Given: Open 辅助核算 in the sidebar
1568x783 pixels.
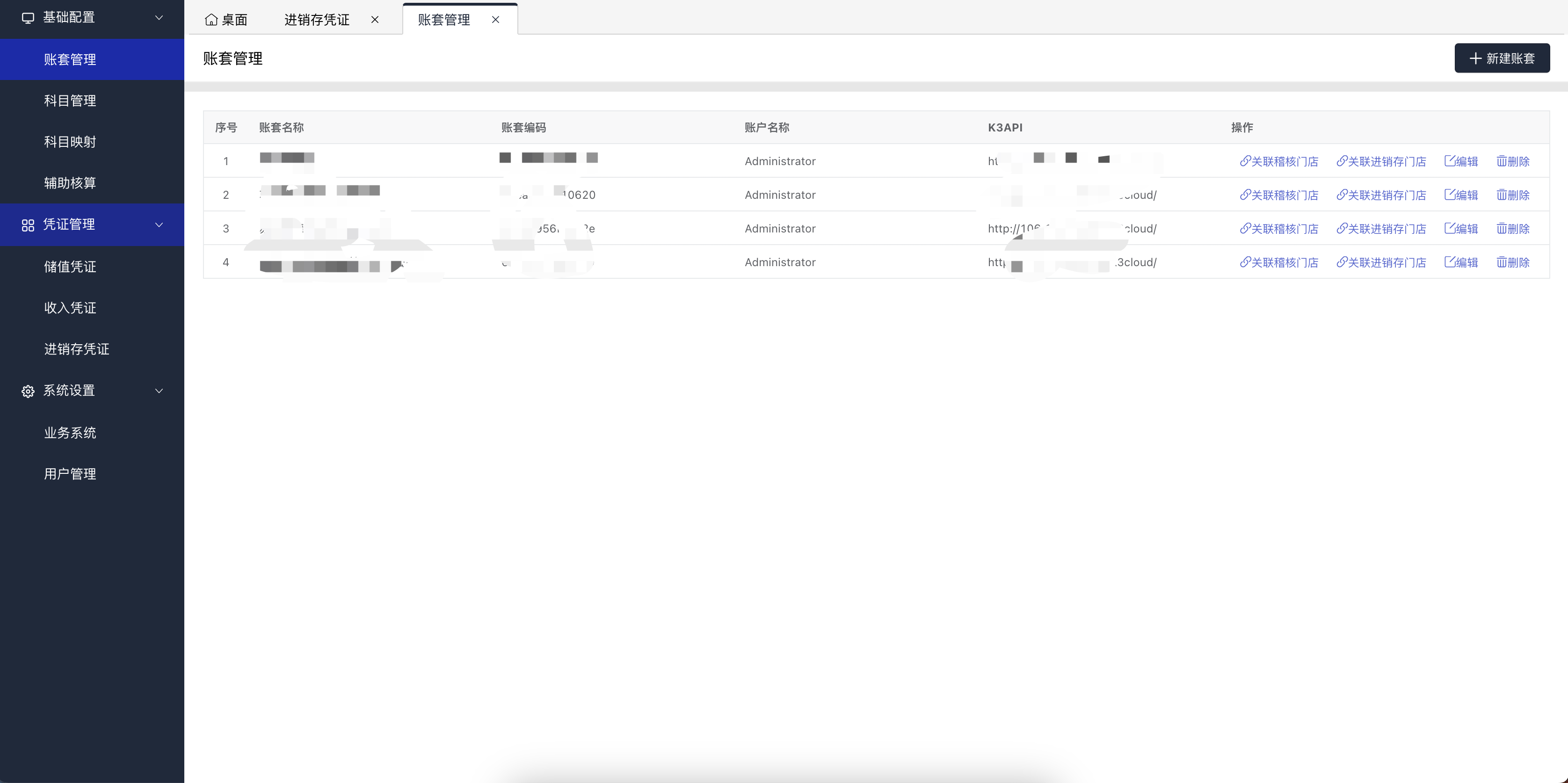Looking at the screenshot, I should coord(92,183).
